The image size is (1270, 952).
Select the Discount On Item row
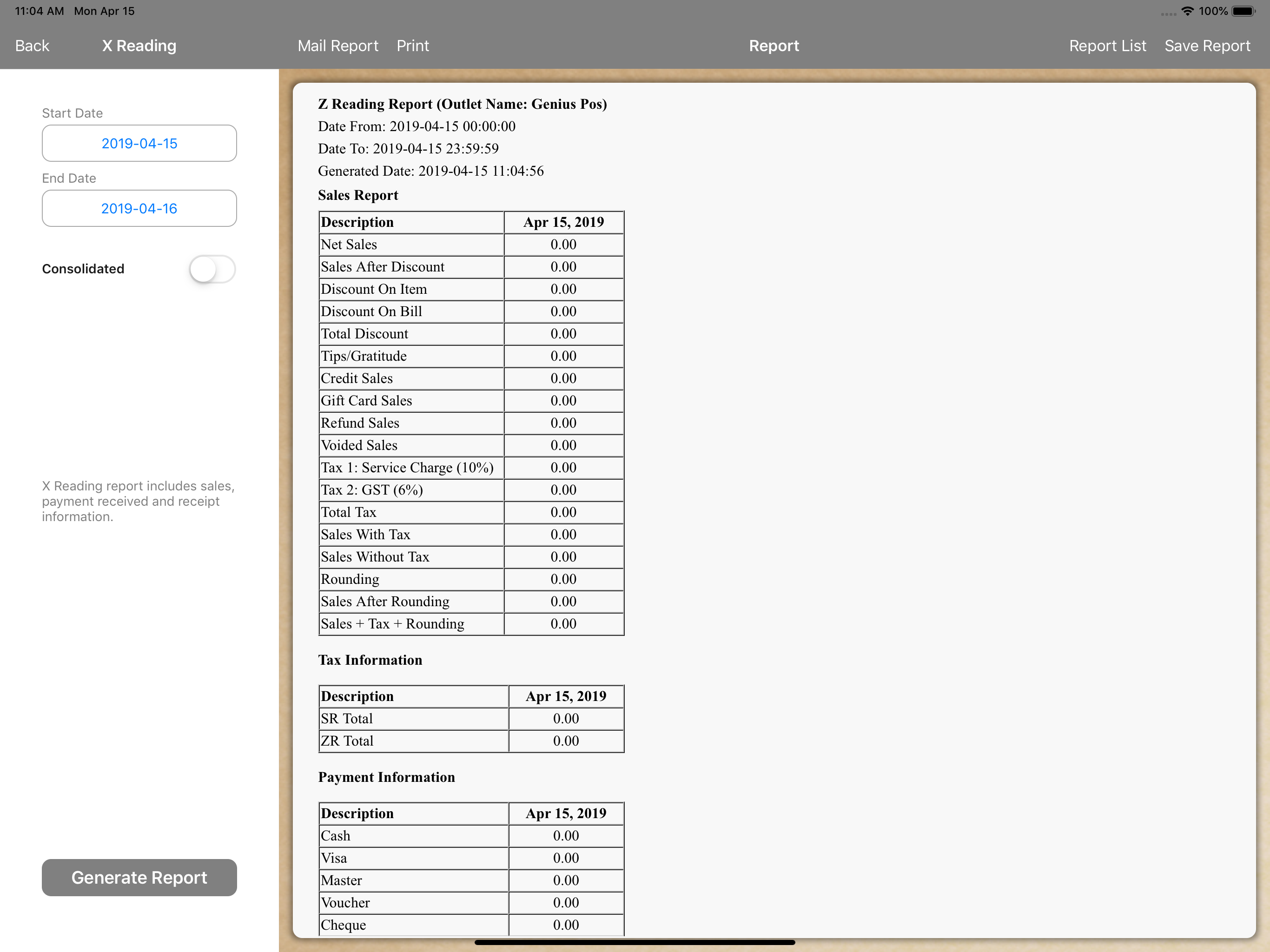coord(471,290)
